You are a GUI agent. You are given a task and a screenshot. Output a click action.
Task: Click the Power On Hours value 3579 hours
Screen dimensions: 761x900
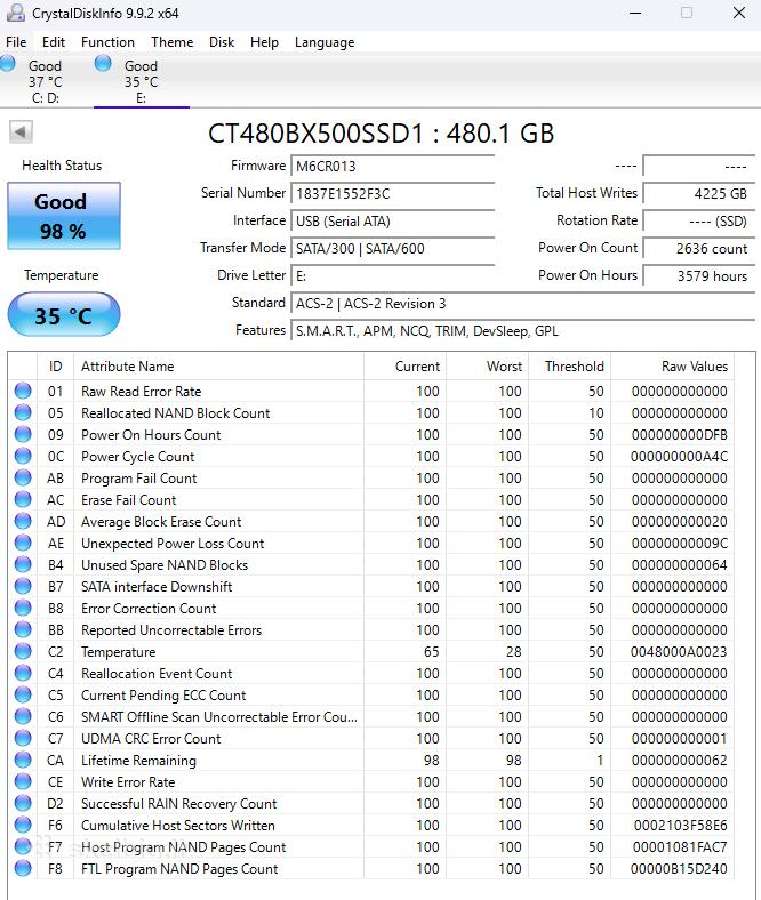(699, 276)
